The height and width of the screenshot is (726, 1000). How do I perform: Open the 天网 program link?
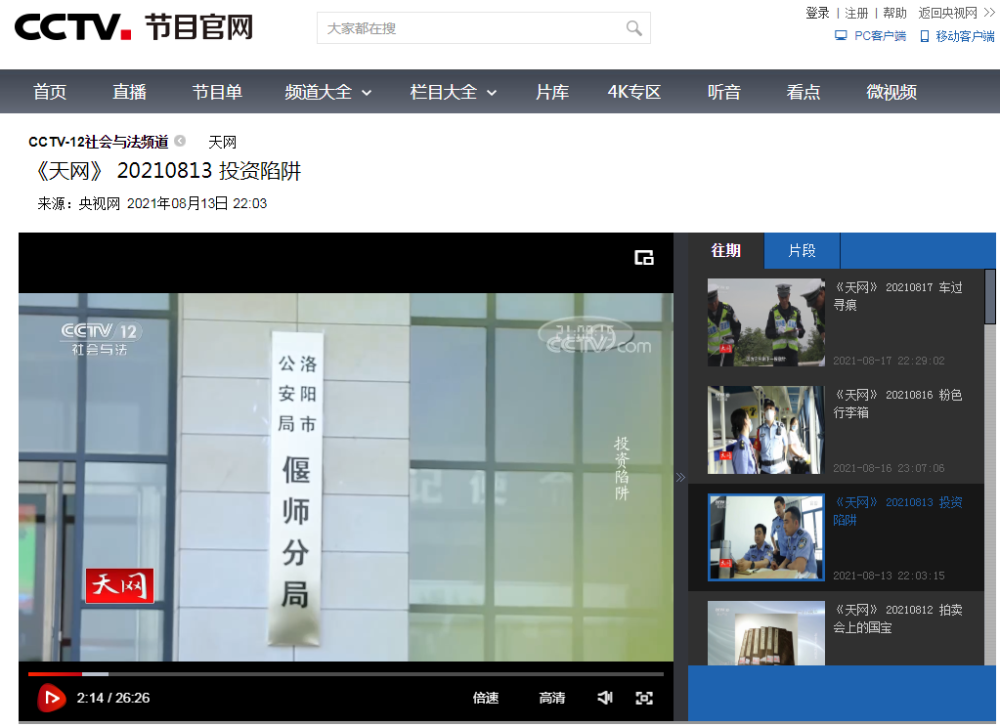(x=223, y=142)
